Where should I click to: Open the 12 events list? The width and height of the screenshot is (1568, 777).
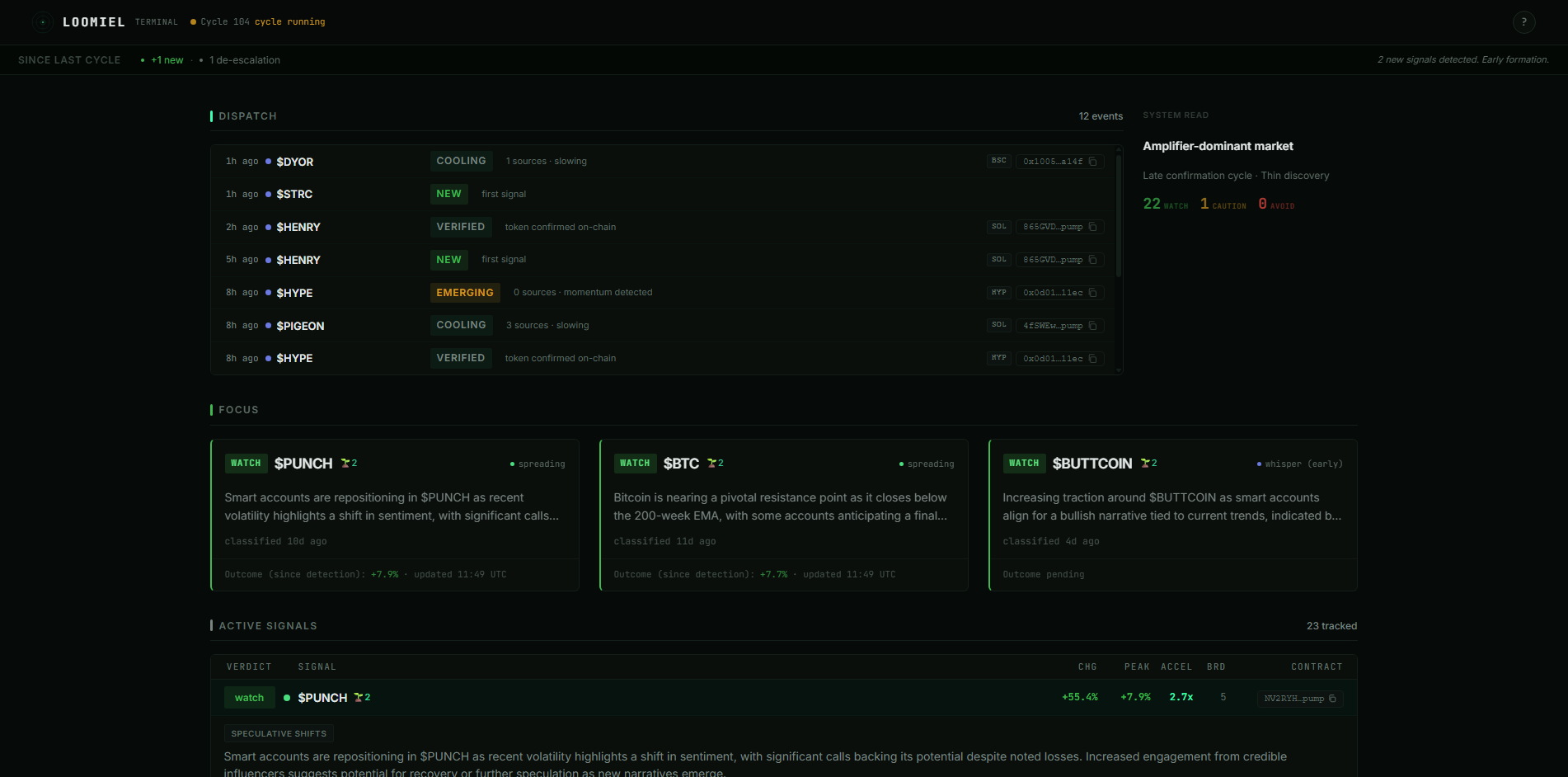click(1100, 115)
